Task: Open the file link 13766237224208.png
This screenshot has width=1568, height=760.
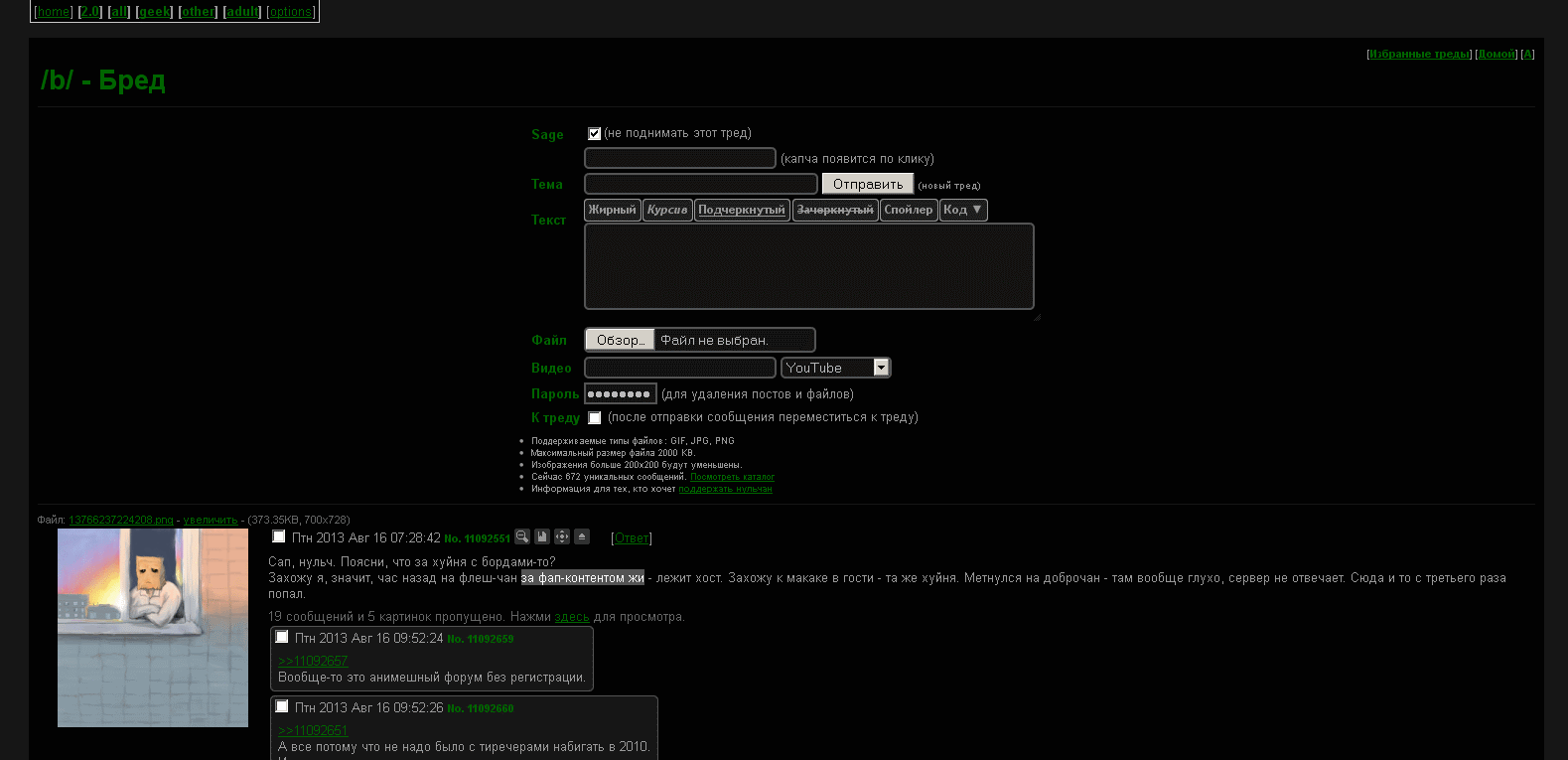Action: tap(121, 520)
